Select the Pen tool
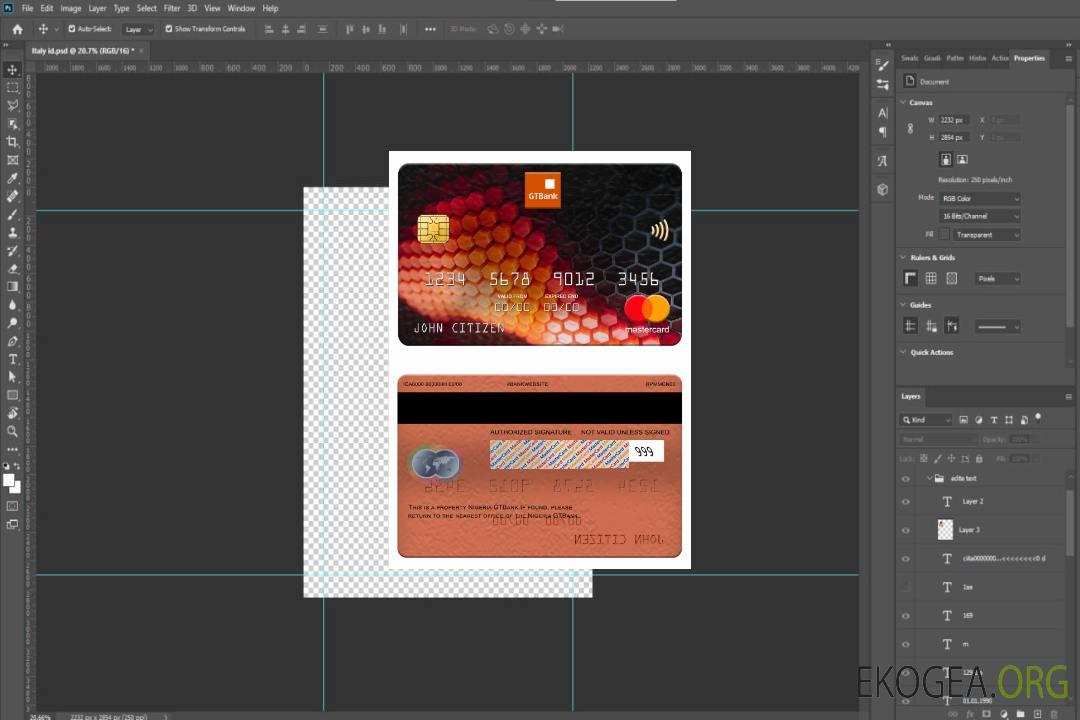Viewport: 1080px width, 720px height. pyautogui.click(x=12, y=341)
